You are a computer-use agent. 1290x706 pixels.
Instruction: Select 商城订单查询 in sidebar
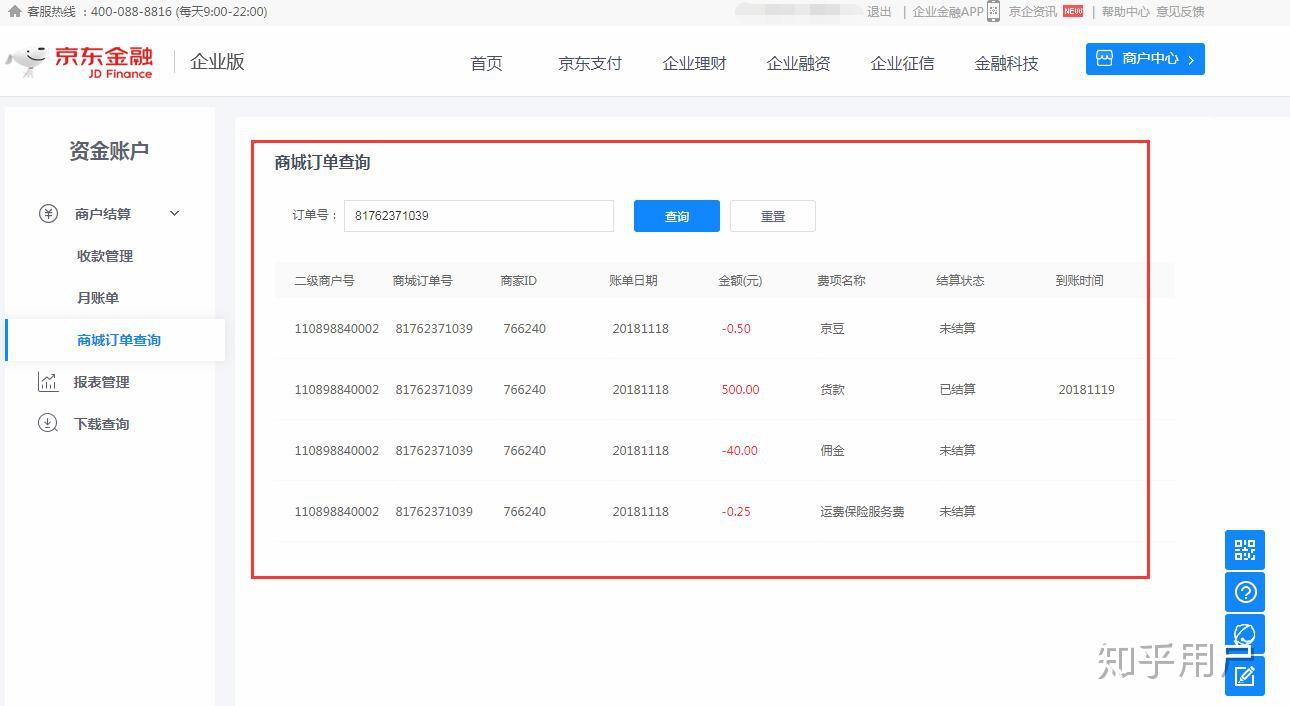pos(119,340)
